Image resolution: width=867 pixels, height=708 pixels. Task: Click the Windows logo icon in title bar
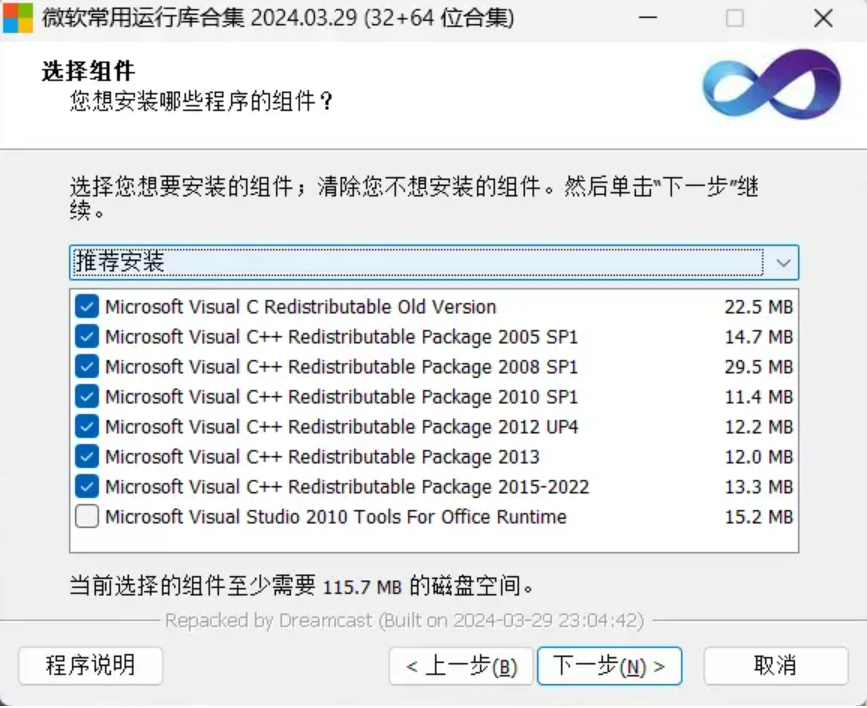coord(18,18)
